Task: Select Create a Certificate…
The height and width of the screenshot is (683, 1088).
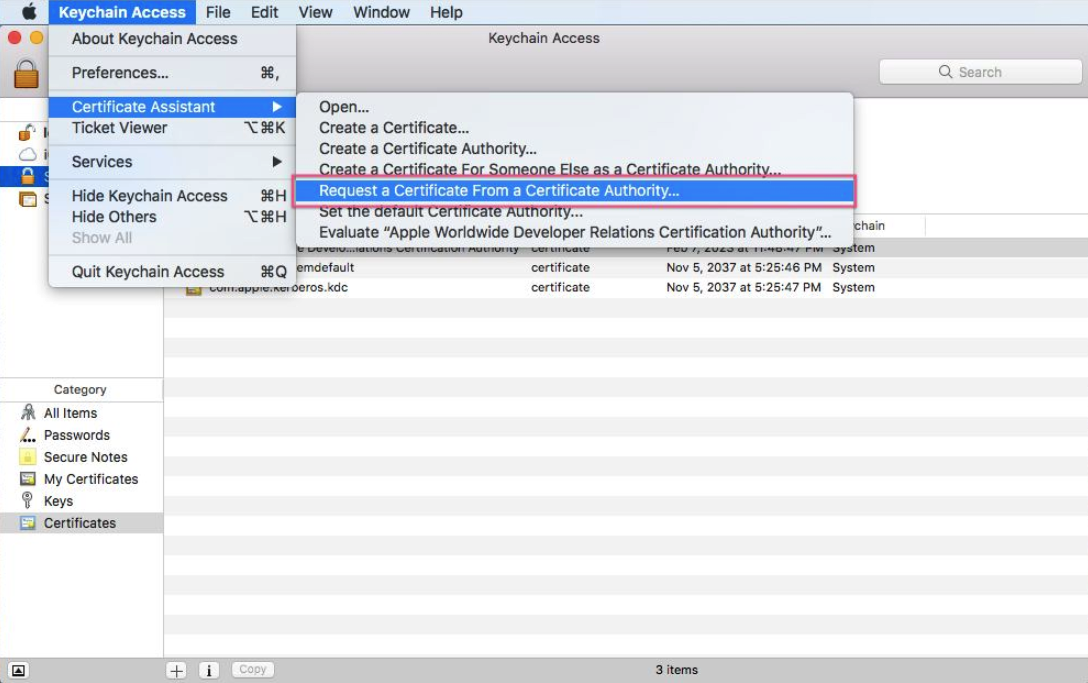Action: (x=574, y=128)
